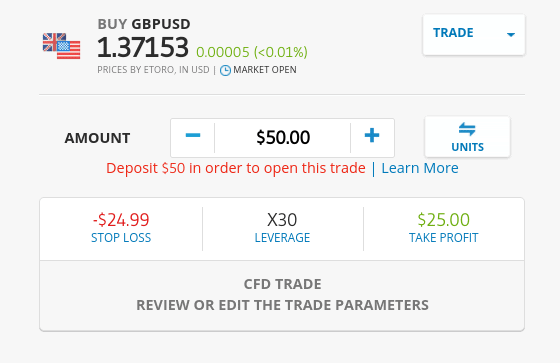Click the X30 leverage value
This screenshot has width=560, height=363.
[282, 220]
